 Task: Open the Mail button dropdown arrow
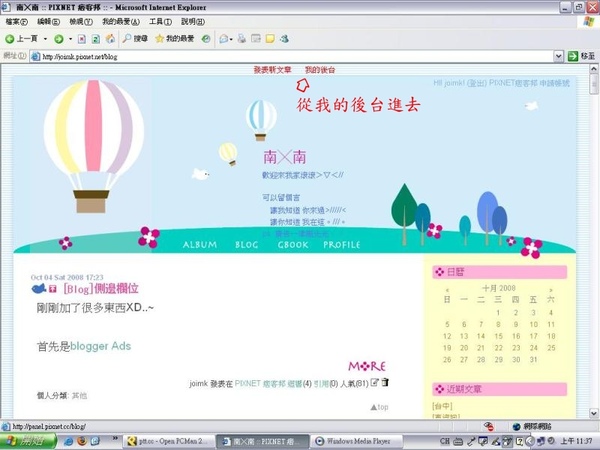pos(231,39)
